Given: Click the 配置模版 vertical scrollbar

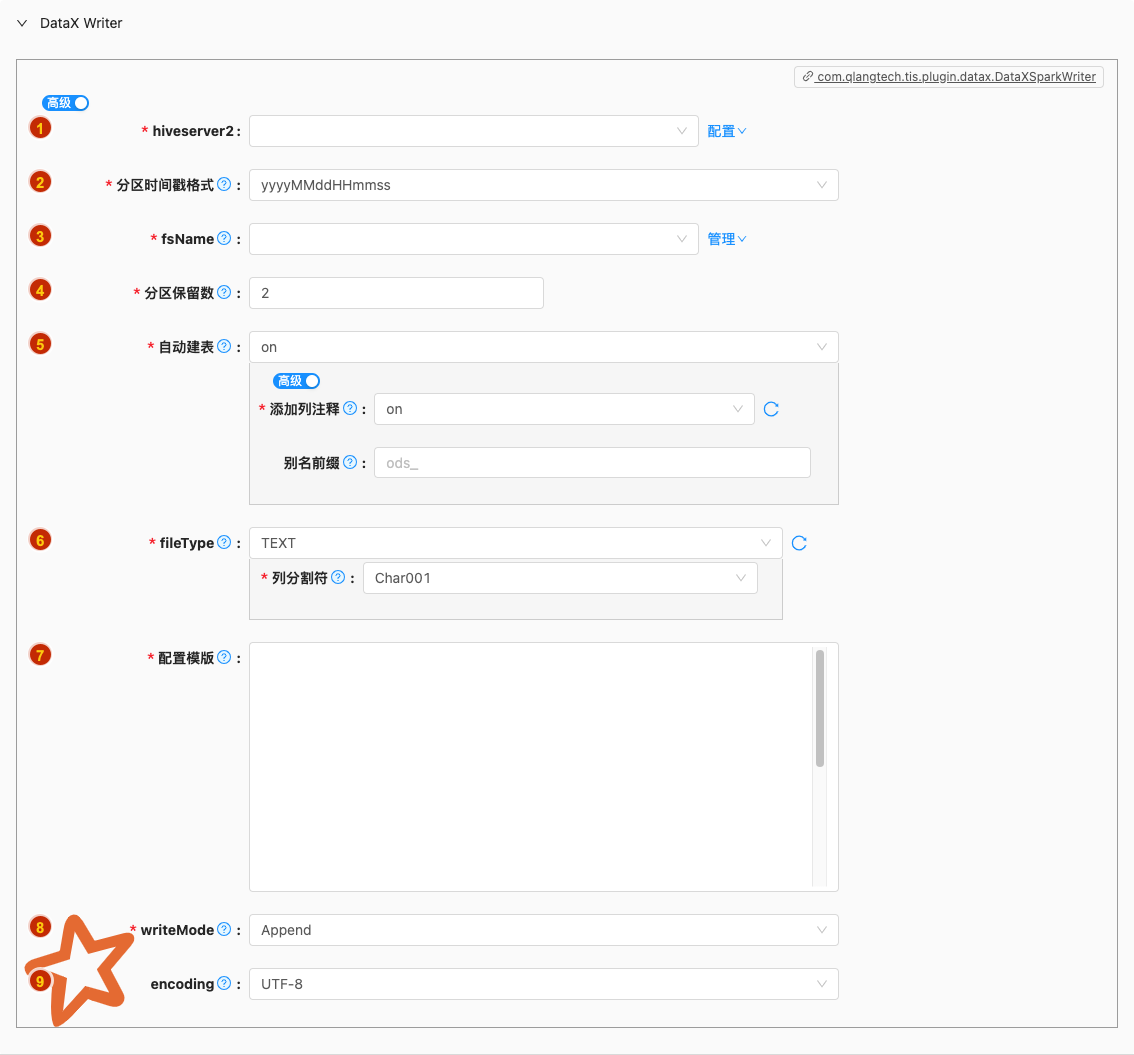Looking at the screenshot, I should (x=820, y=709).
